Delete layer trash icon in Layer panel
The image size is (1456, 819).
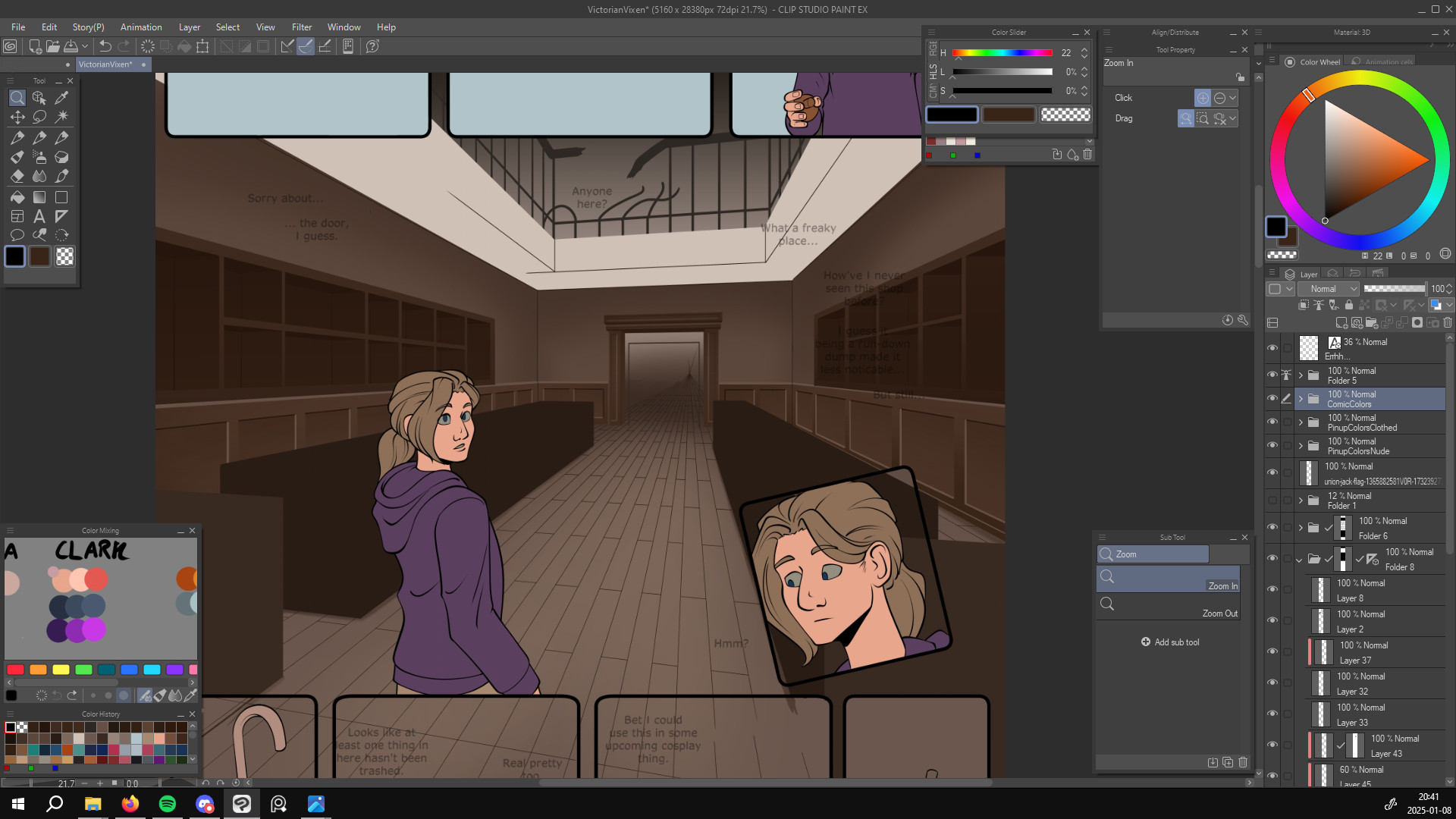pos(1447,322)
